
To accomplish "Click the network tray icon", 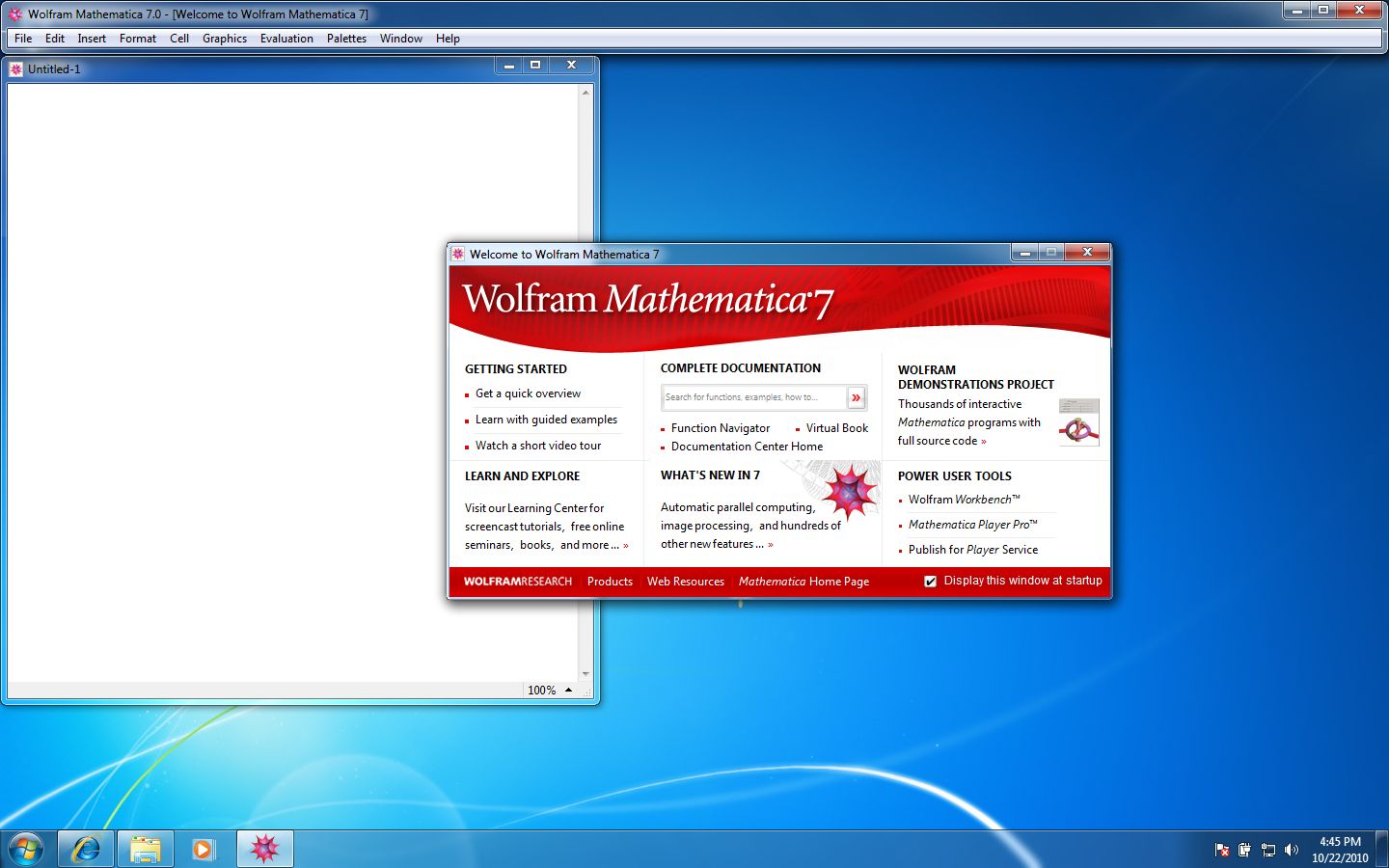I will pyautogui.click(x=1268, y=850).
